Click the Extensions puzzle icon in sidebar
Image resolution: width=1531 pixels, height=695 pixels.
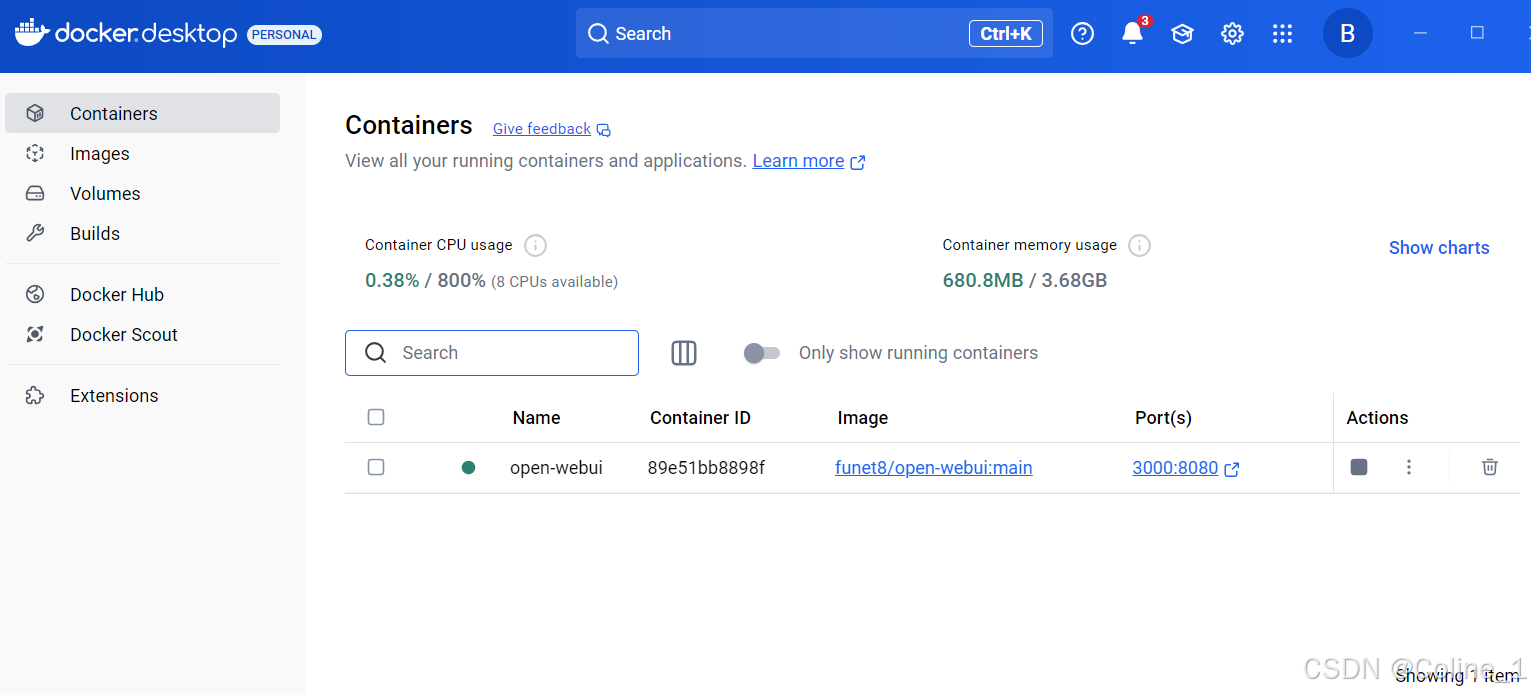click(35, 395)
